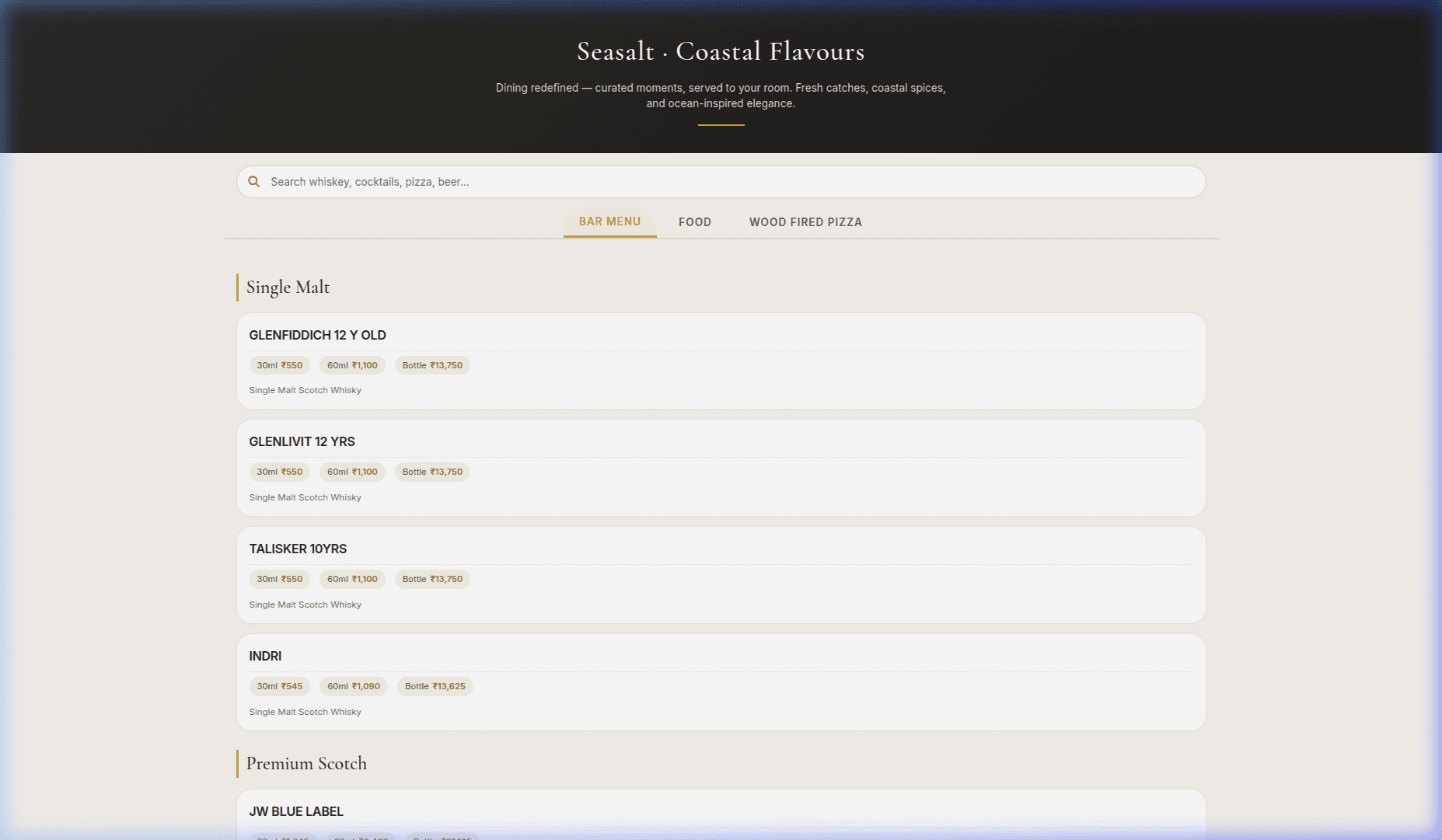1442x840 pixels.
Task: Select the JW Blue Label title
Action: tap(296, 811)
